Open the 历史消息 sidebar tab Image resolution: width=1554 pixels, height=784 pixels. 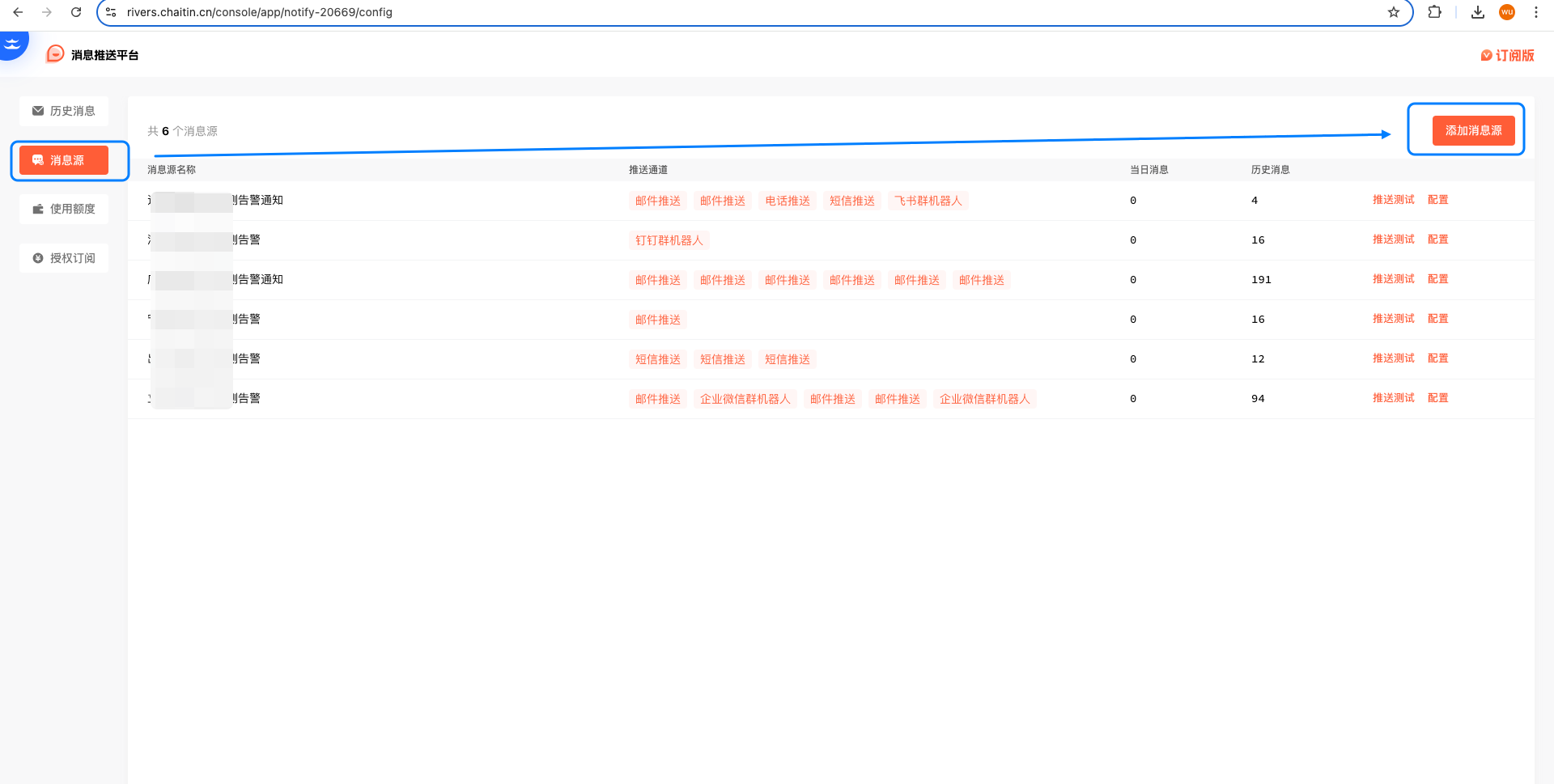(x=64, y=111)
